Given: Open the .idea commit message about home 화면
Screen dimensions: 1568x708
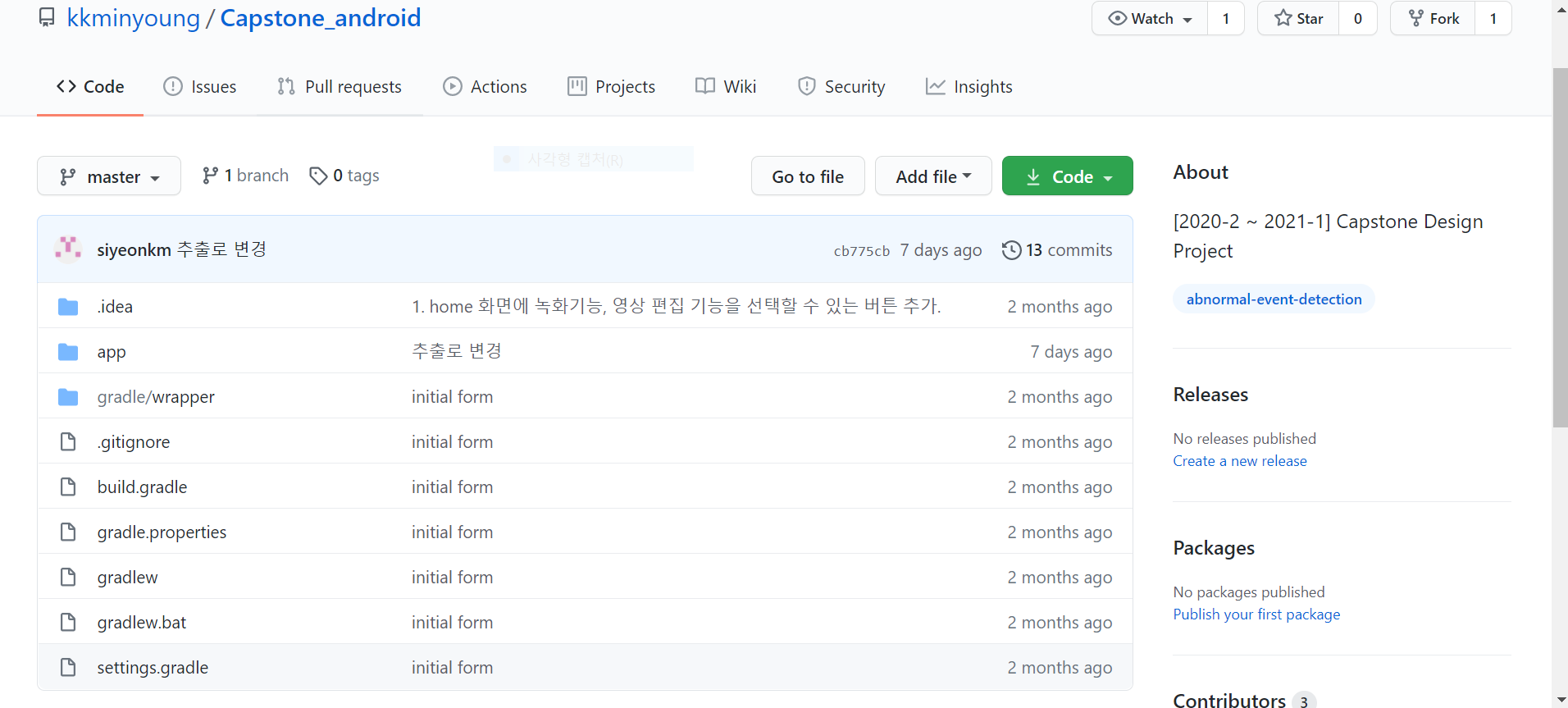Looking at the screenshot, I should 677,306.
